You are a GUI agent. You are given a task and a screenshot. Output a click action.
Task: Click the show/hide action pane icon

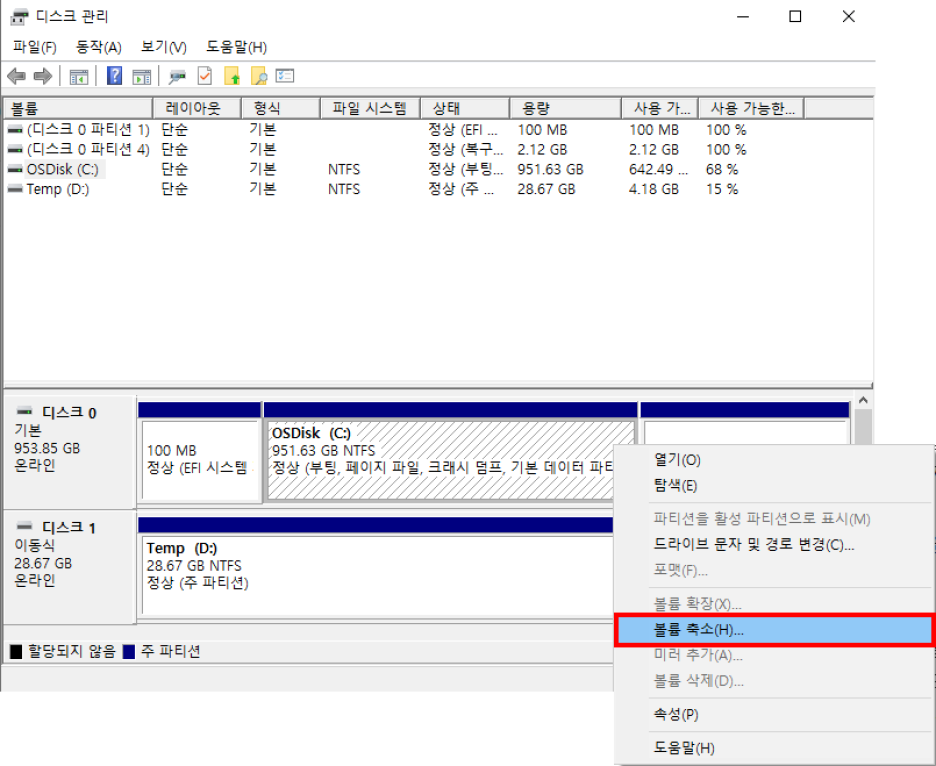coord(141,76)
